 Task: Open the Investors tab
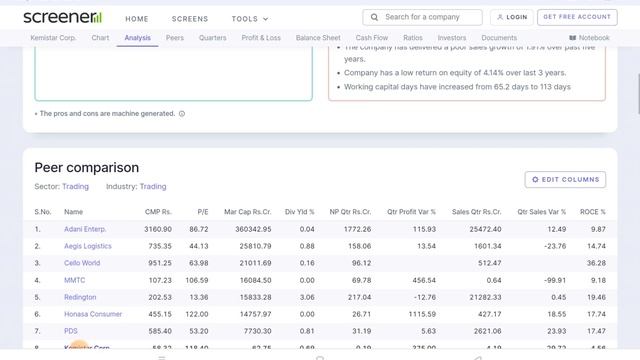click(451, 38)
